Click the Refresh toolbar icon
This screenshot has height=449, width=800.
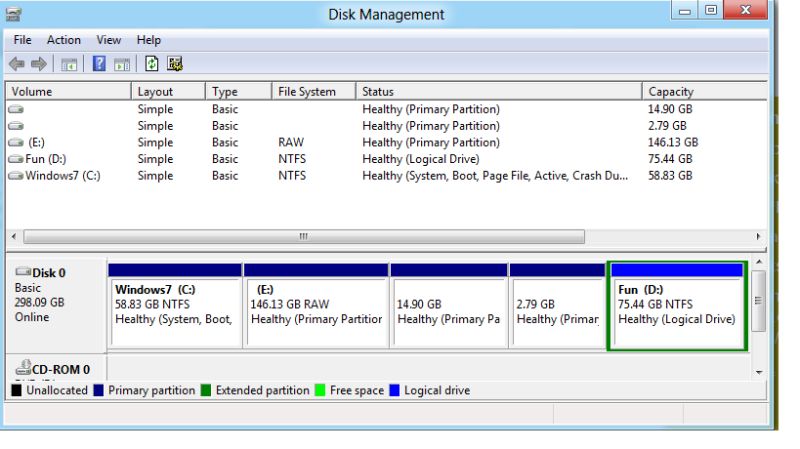point(152,64)
